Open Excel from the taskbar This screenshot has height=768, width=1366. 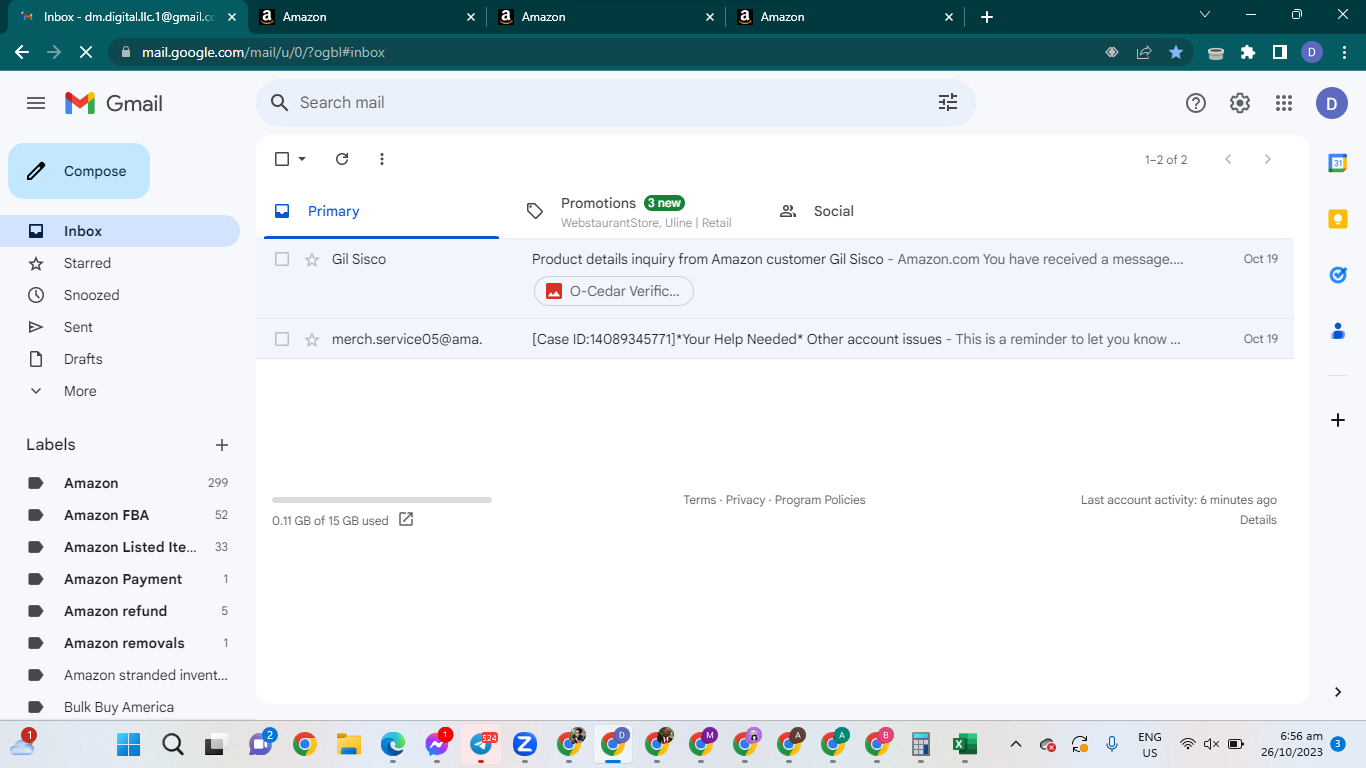(x=965, y=744)
